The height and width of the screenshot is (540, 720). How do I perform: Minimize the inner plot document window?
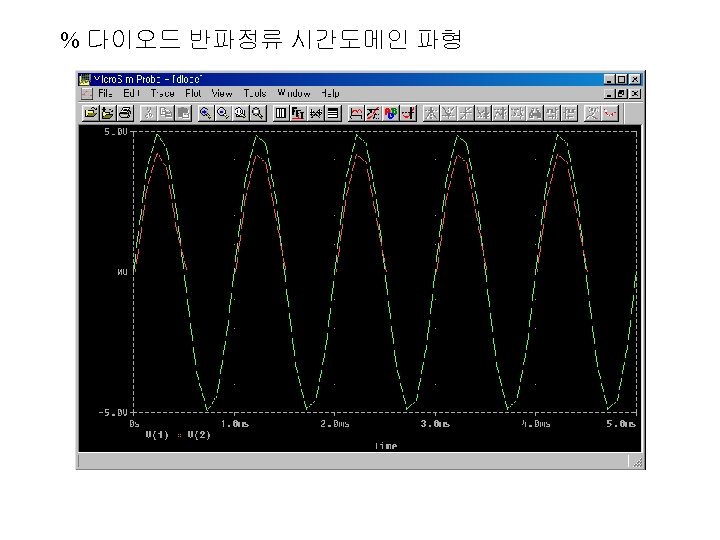(609, 94)
